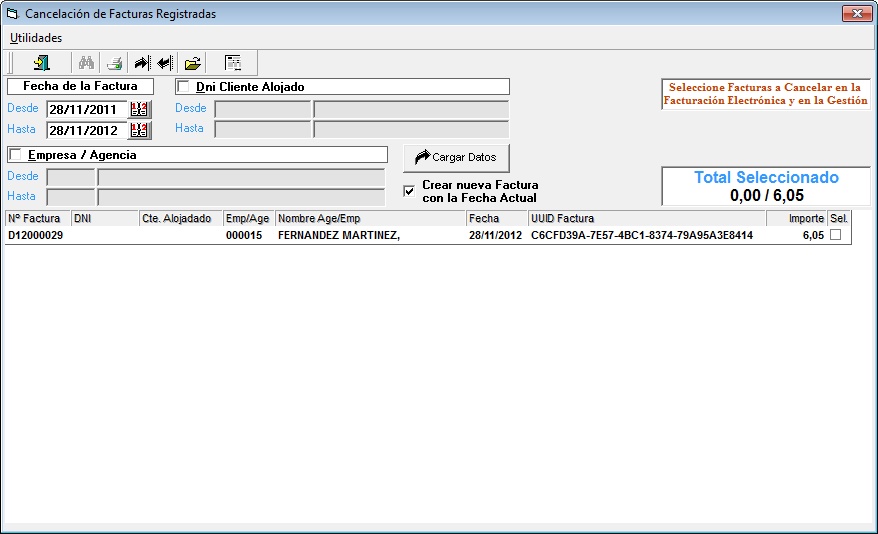Click the exit door toolbar icon
878x534 pixels.
click(x=40, y=63)
